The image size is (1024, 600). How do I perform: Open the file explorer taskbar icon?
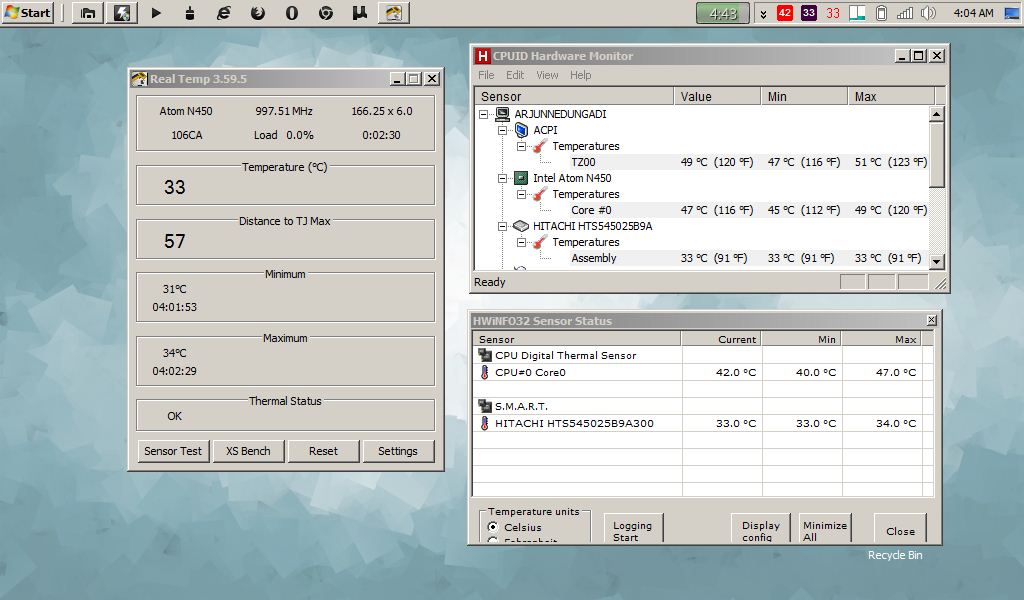pos(88,13)
